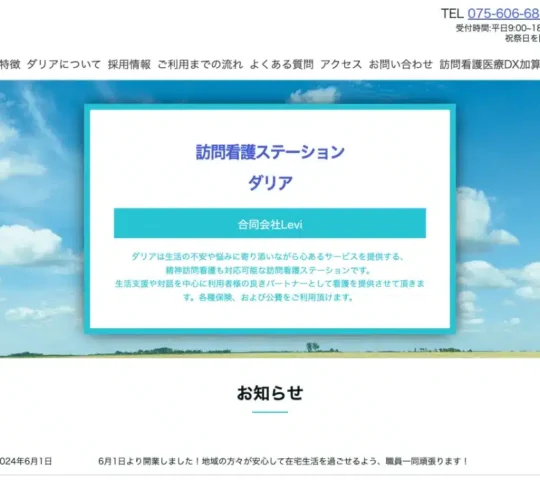Click the 合同会社Levi teal banner
540x480 pixels.
[x=270, y=223]
